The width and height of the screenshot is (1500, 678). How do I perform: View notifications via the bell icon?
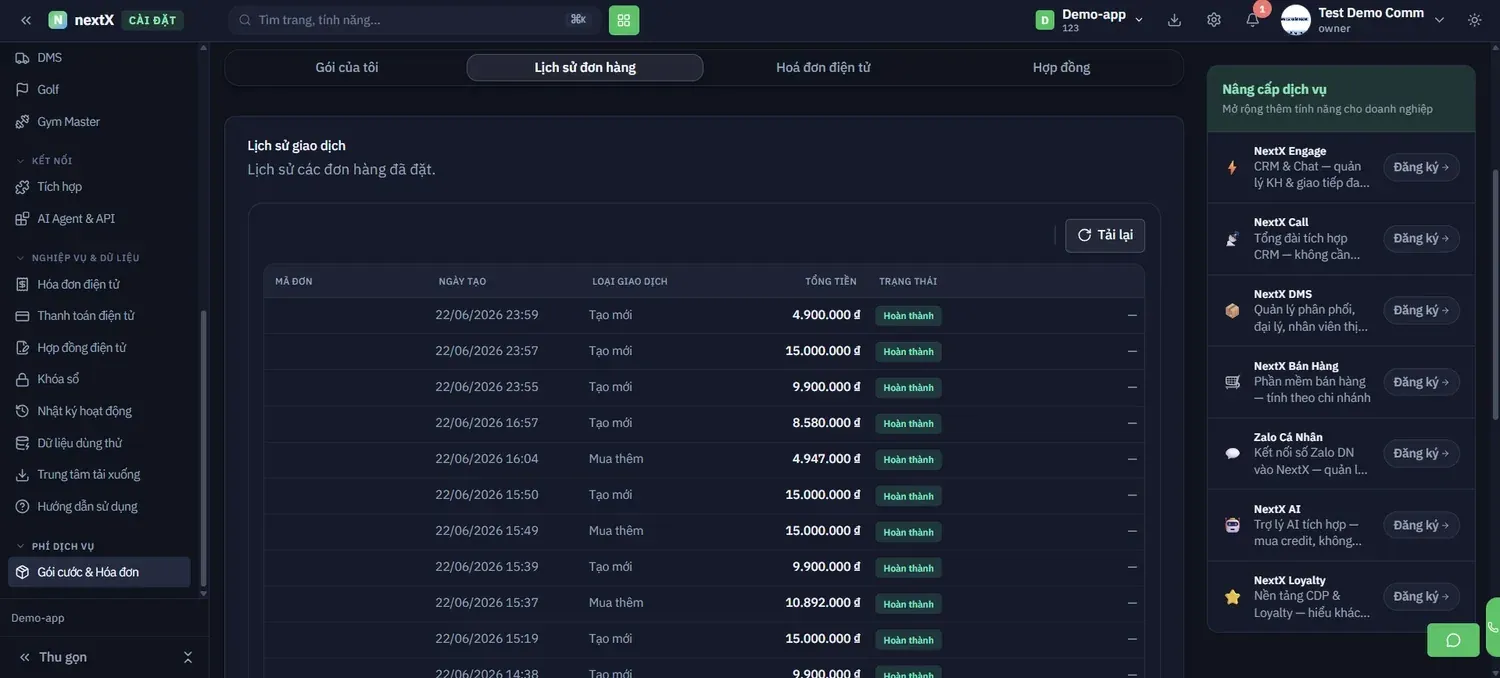point(1252,20)
